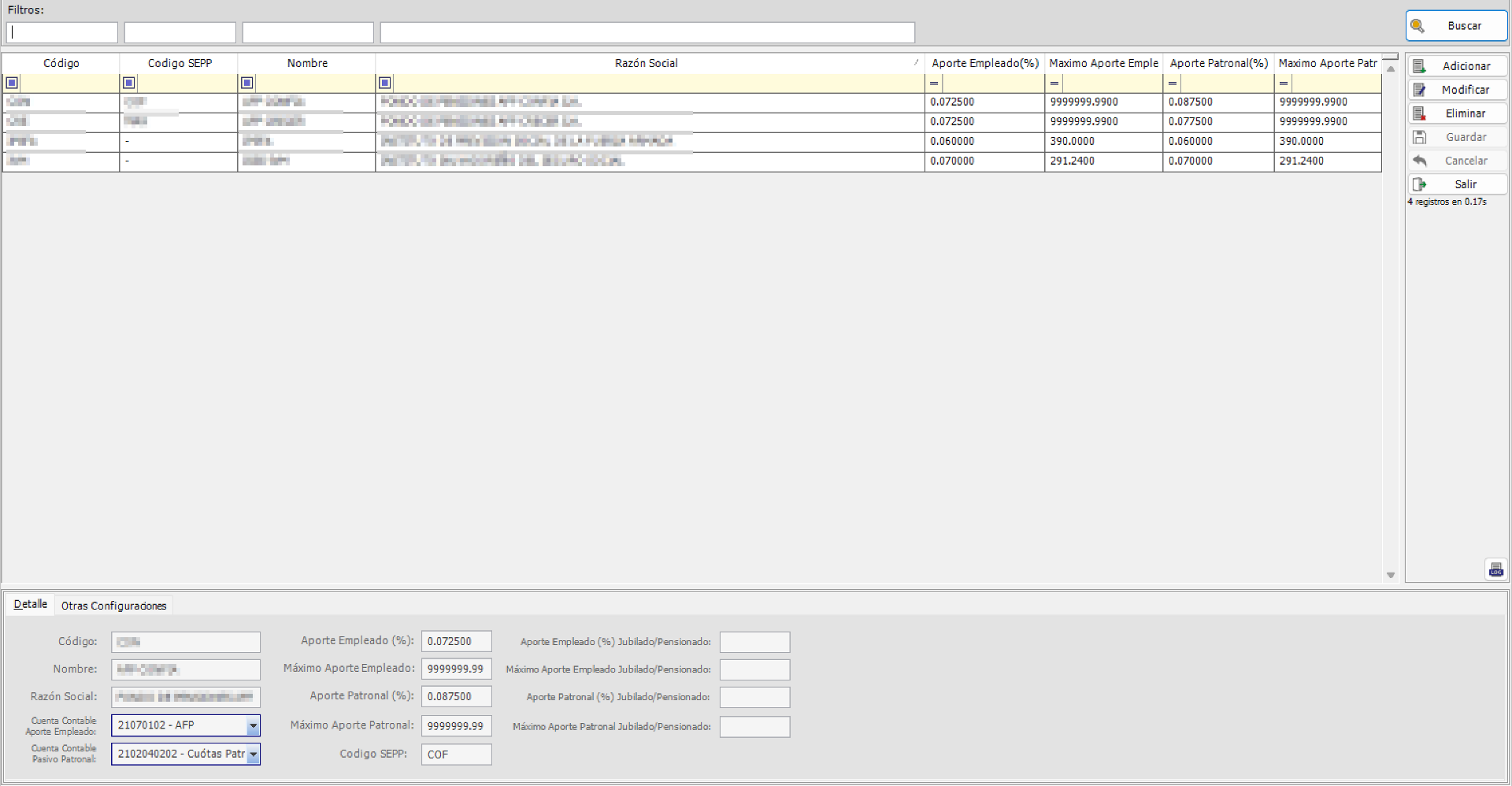This screenshot has height=786, width=1512.
Task: Click the Codigo SEPP field containing COF
Action: point(456,754)
